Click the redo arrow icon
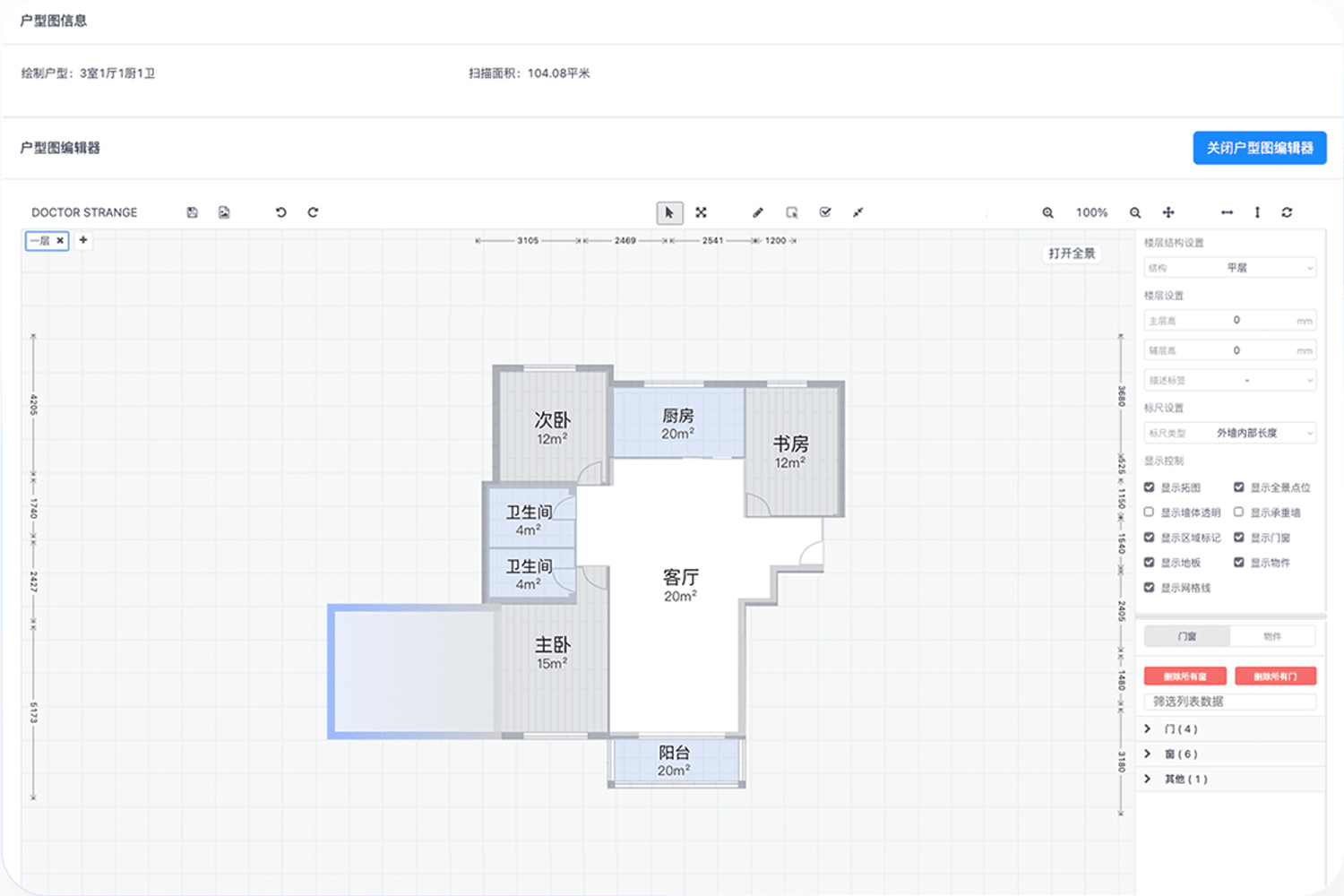The height and width of the screenshot is (896, 1344). 313,212
